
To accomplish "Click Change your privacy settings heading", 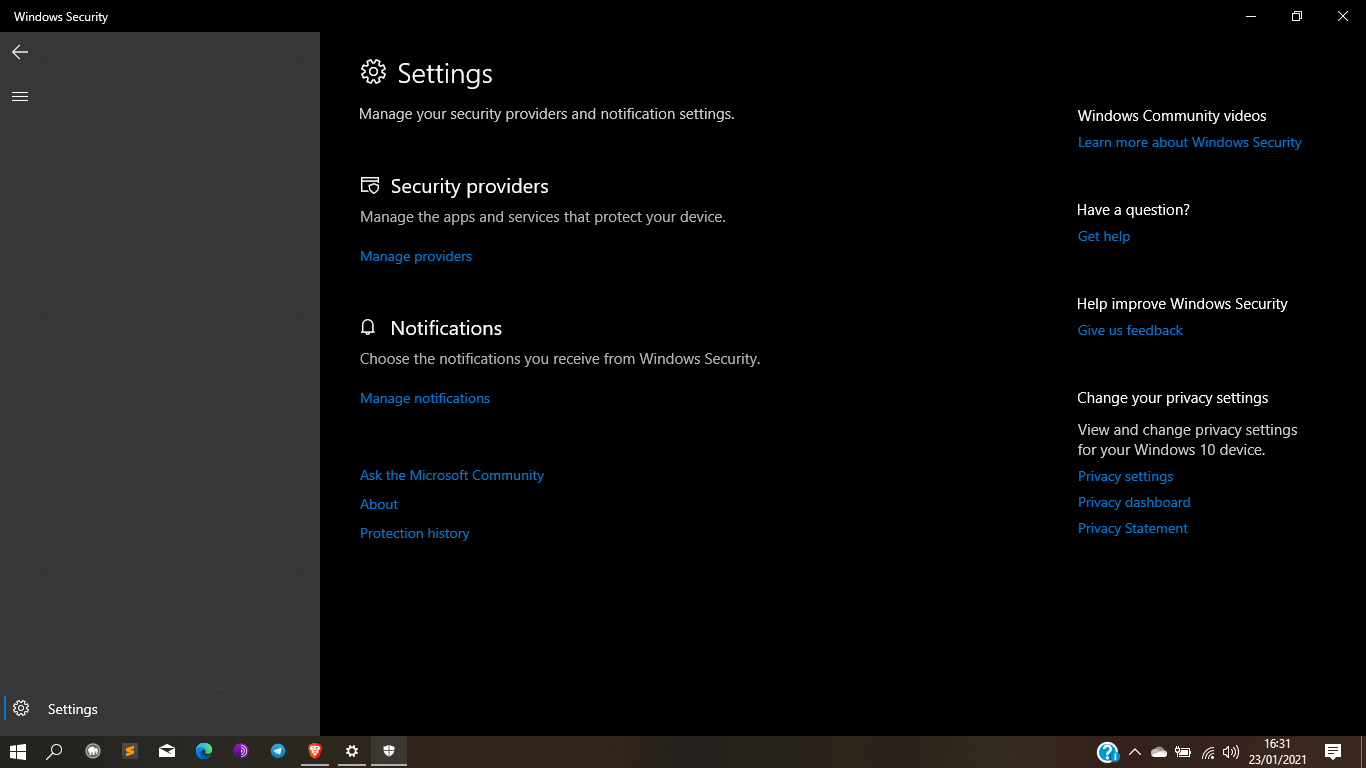I will click(x=1173, y=398).
